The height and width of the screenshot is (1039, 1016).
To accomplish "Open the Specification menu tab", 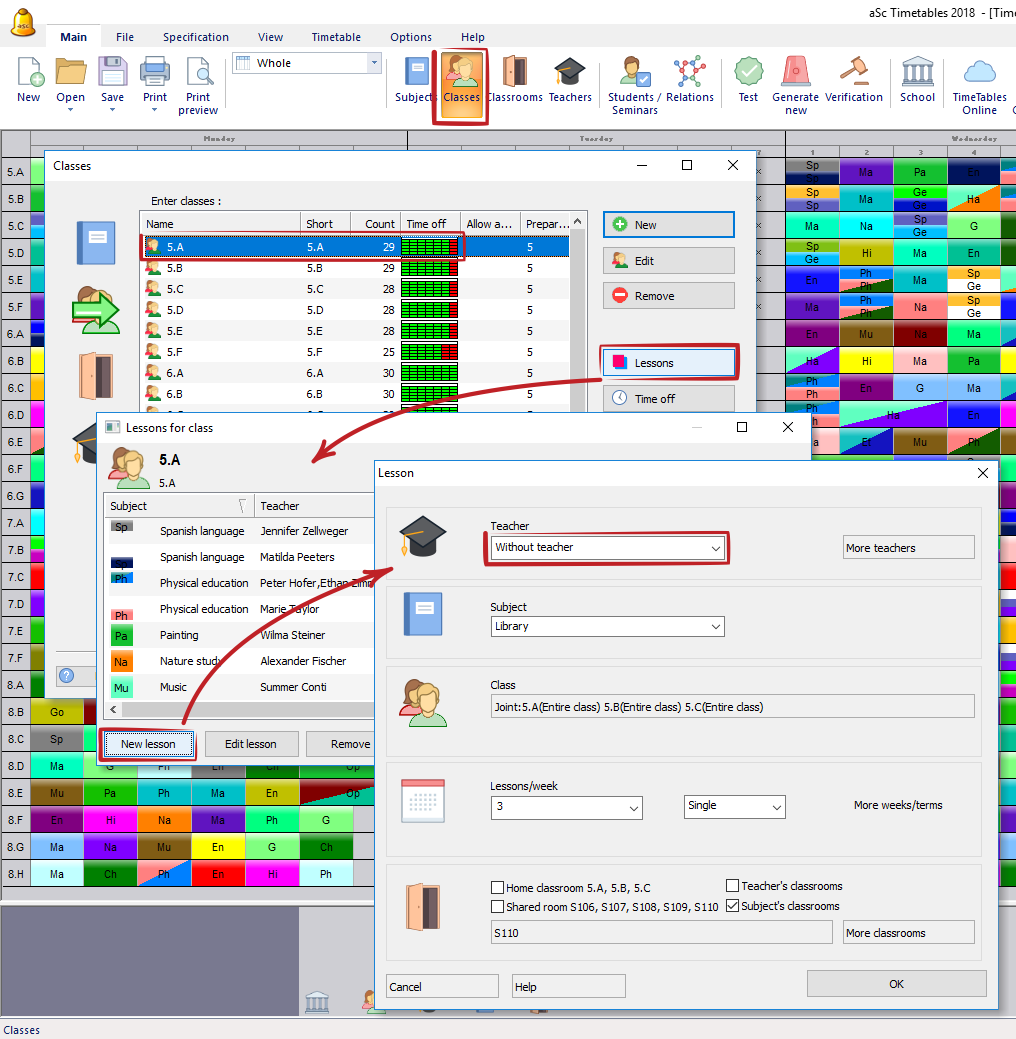I will pyautogui.click(x=196, y=37).
